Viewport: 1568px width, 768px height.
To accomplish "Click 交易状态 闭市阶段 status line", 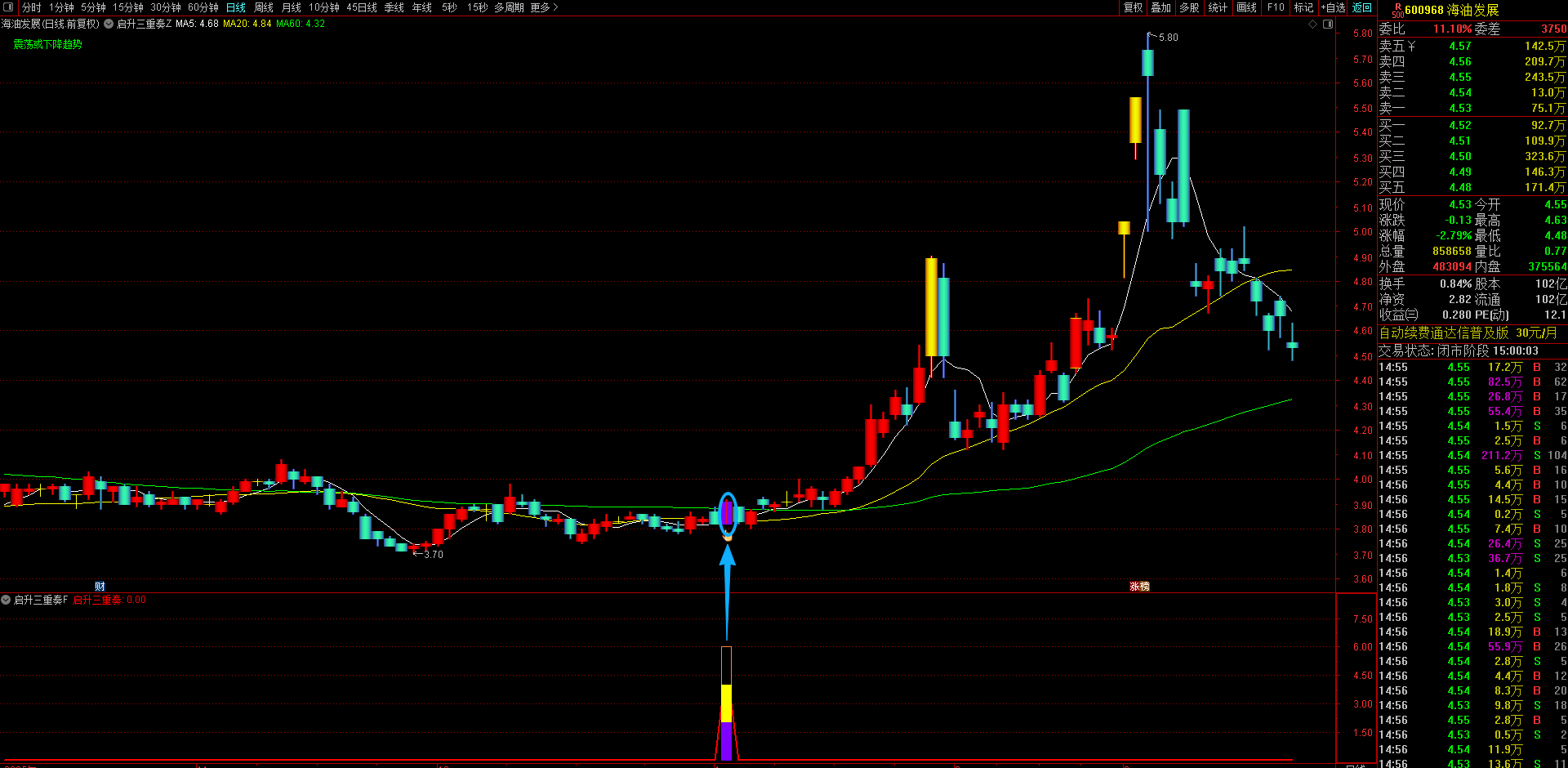I will (x=1459, y=351).
